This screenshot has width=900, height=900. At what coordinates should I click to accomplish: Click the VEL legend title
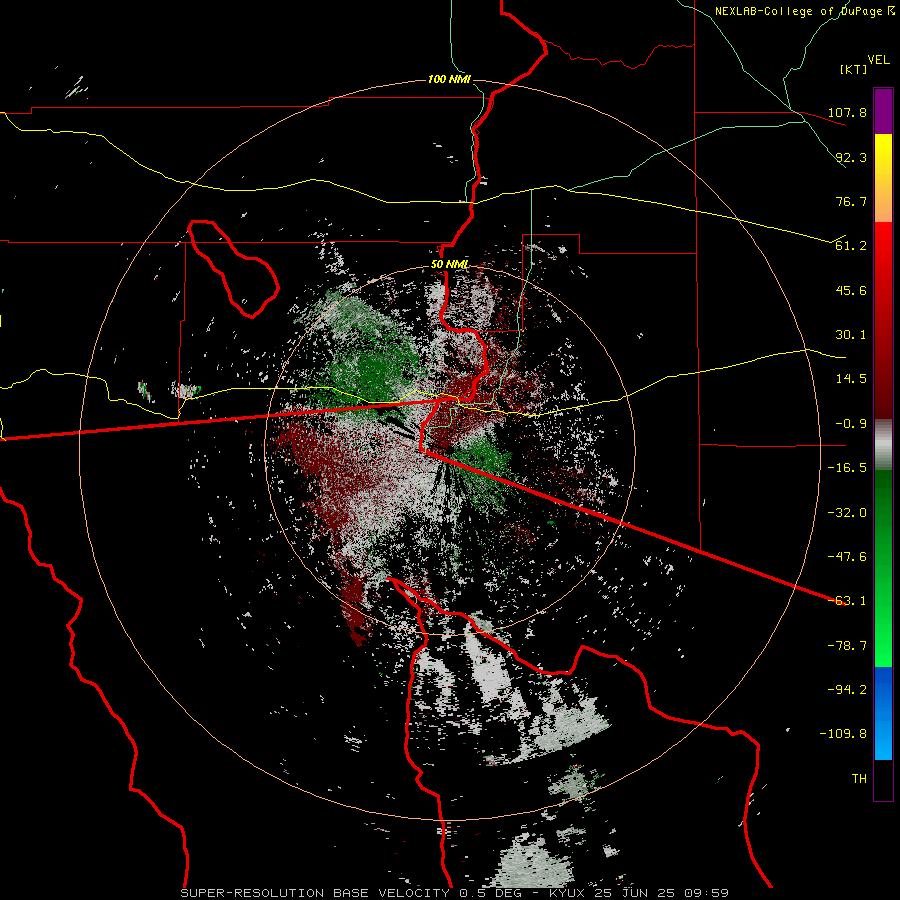(x=878, y=60)
